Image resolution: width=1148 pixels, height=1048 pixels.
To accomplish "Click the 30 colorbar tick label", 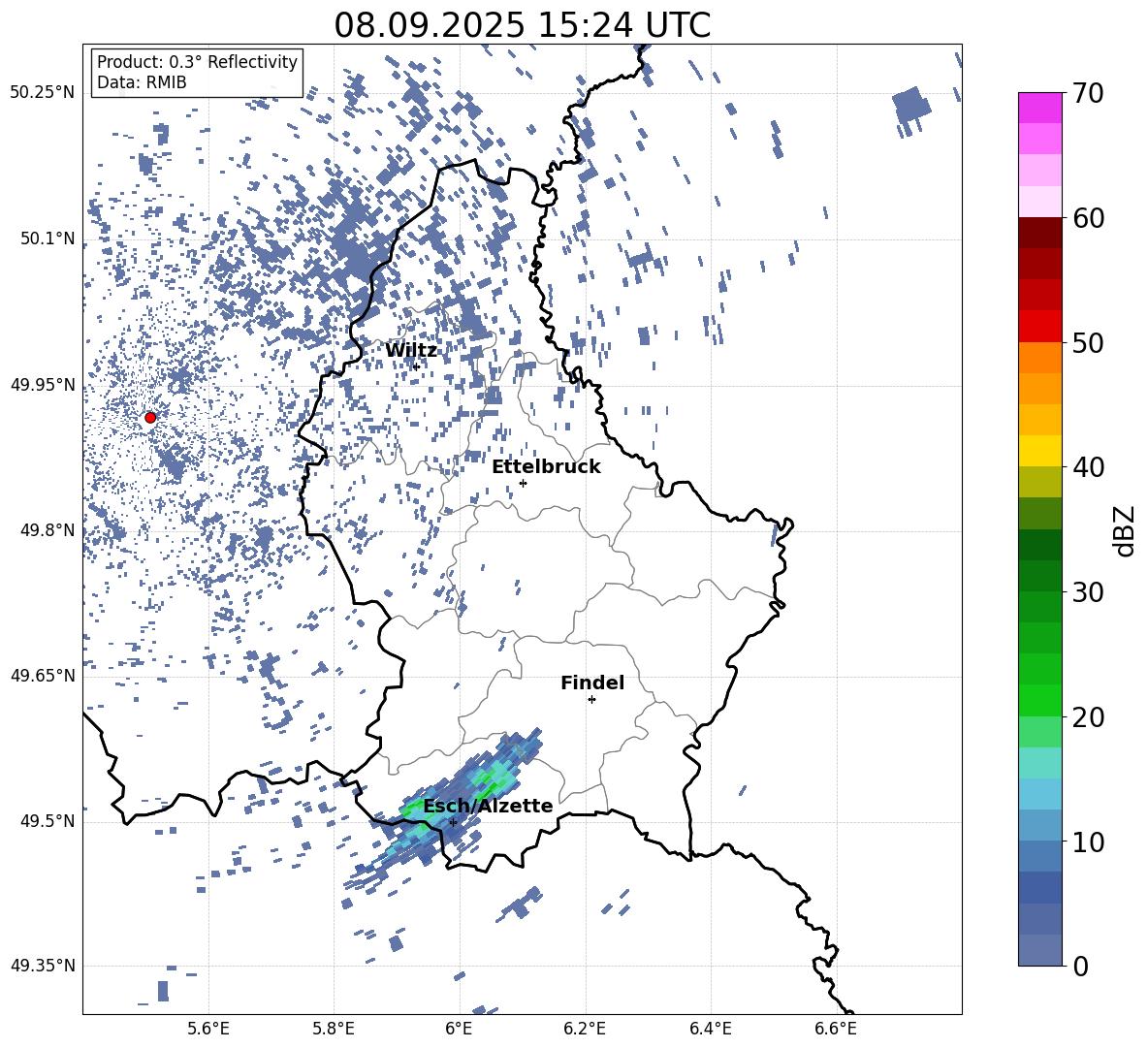I will [1088, 592].
